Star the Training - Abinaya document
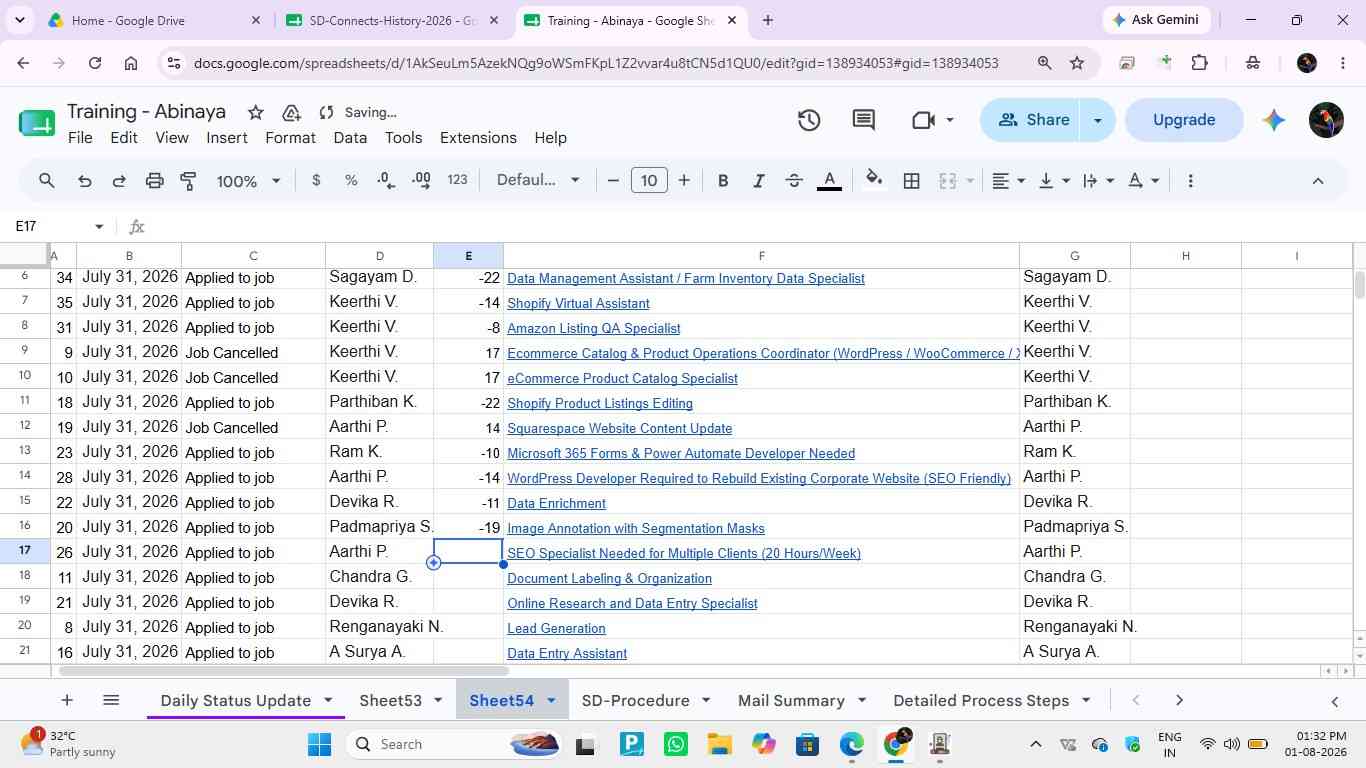This screenshot has width=1366, height=768. tap(256, 112)
